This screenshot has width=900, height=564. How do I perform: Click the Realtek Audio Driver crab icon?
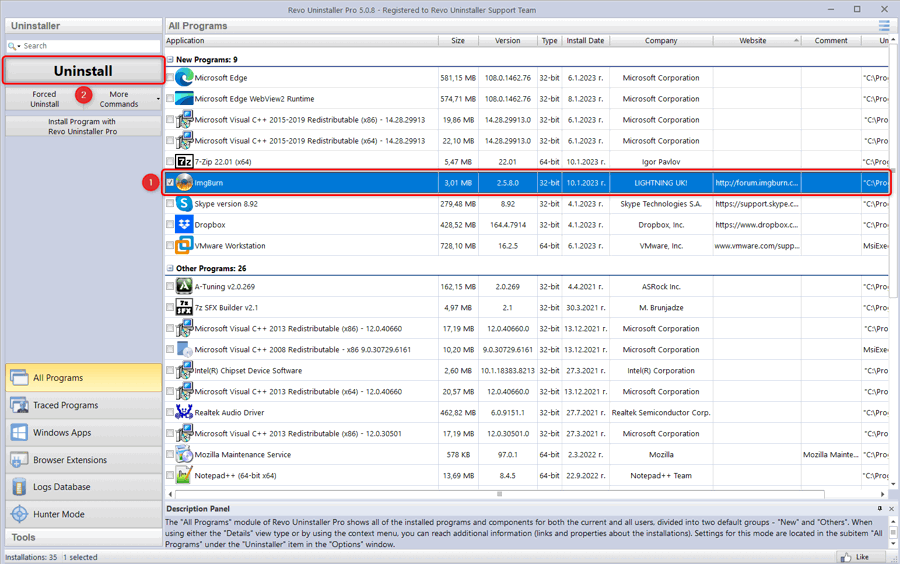(x=184, y=412)
